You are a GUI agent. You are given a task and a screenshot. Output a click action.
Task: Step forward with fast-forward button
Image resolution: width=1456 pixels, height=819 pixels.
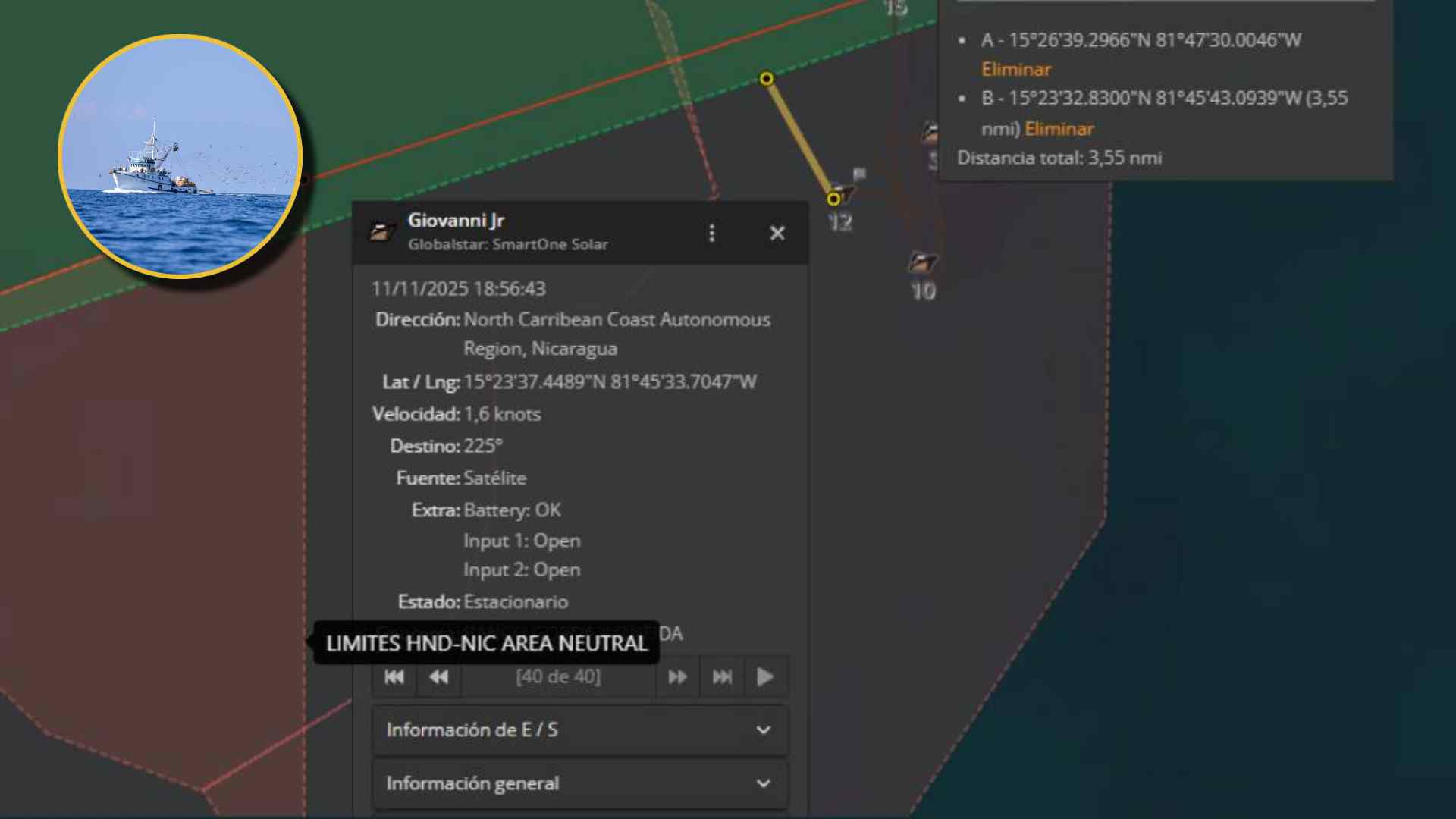(677, 676)
